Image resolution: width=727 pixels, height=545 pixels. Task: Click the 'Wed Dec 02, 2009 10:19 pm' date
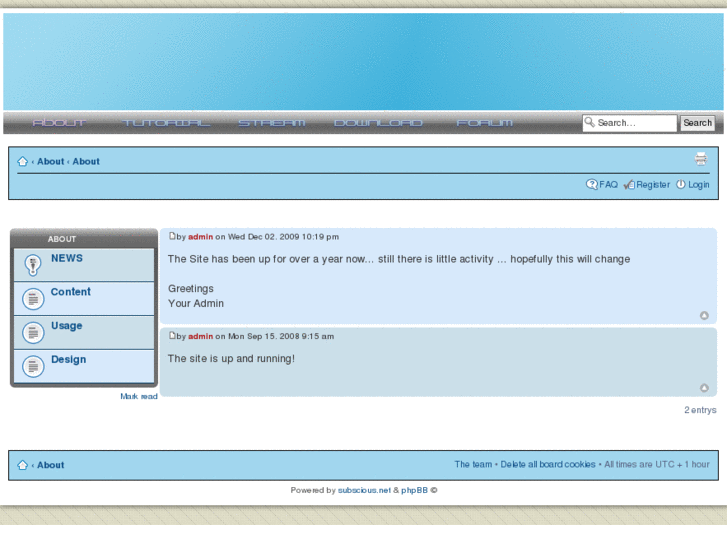coord(283,237)
